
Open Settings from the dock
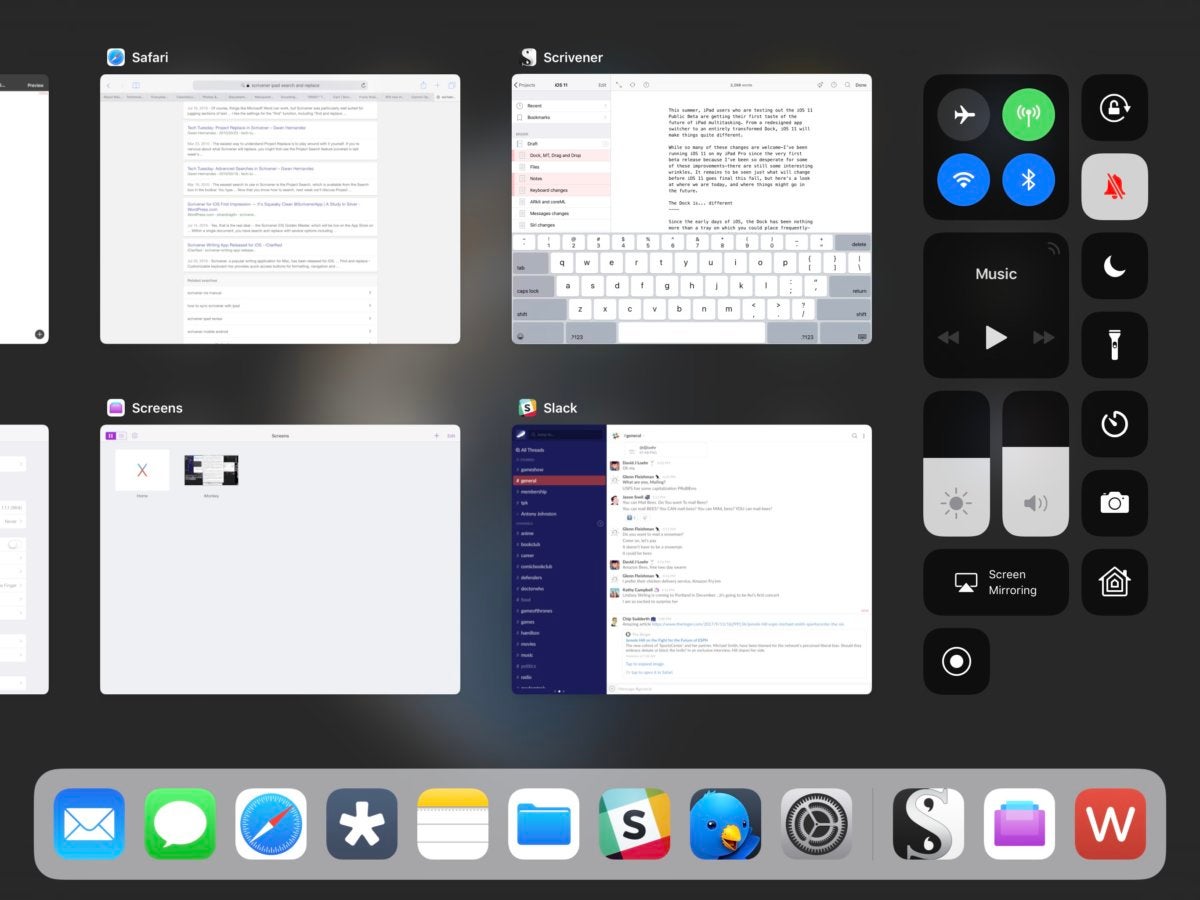click(x=816, y=824)
